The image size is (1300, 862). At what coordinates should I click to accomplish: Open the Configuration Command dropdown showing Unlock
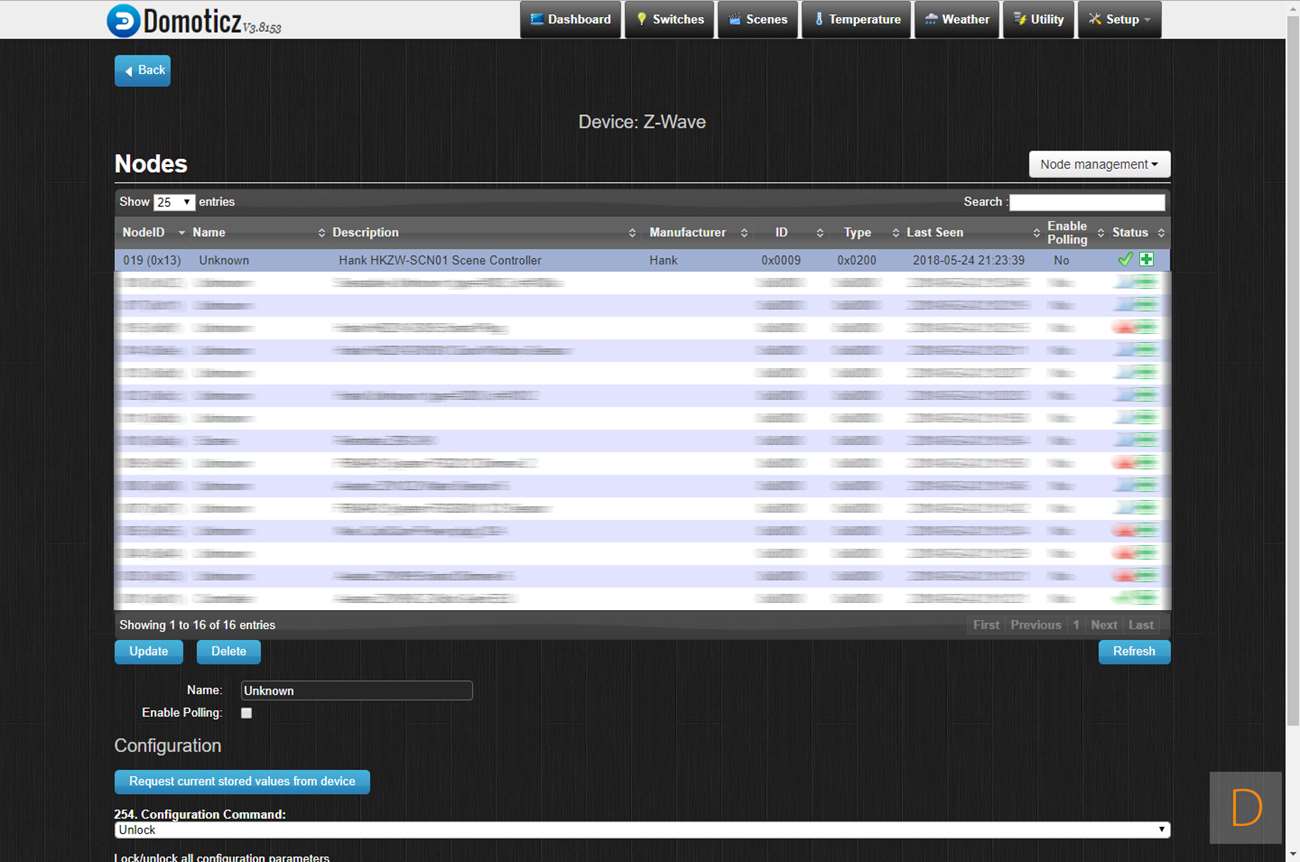(x=642, y=830)
